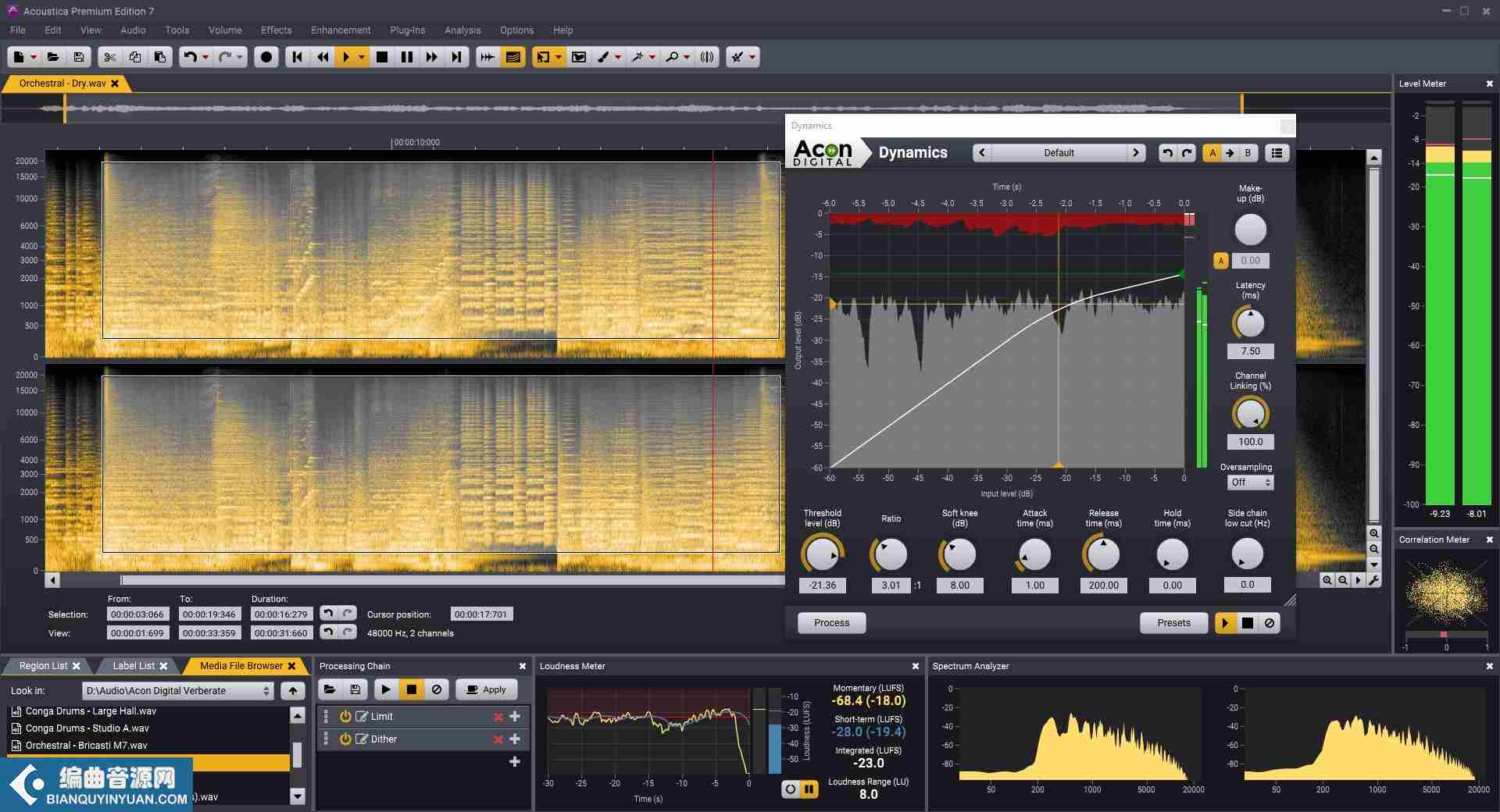This screenshot has width=1500, height=812.
Task: Select previous preset arrow in Dynamics
Action: click(982, 153)
